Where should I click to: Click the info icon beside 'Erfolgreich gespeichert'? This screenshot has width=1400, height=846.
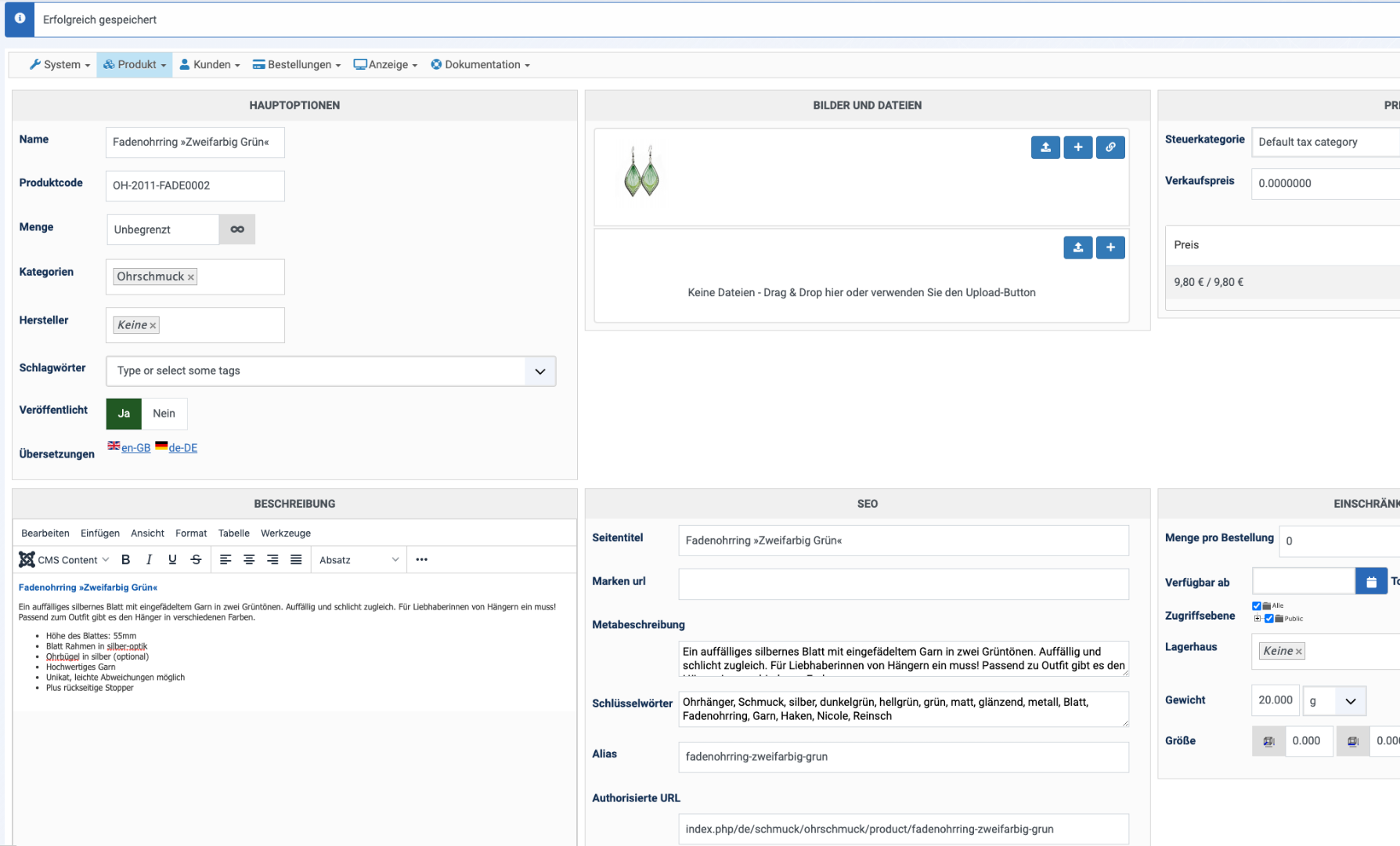click(20, 19)
